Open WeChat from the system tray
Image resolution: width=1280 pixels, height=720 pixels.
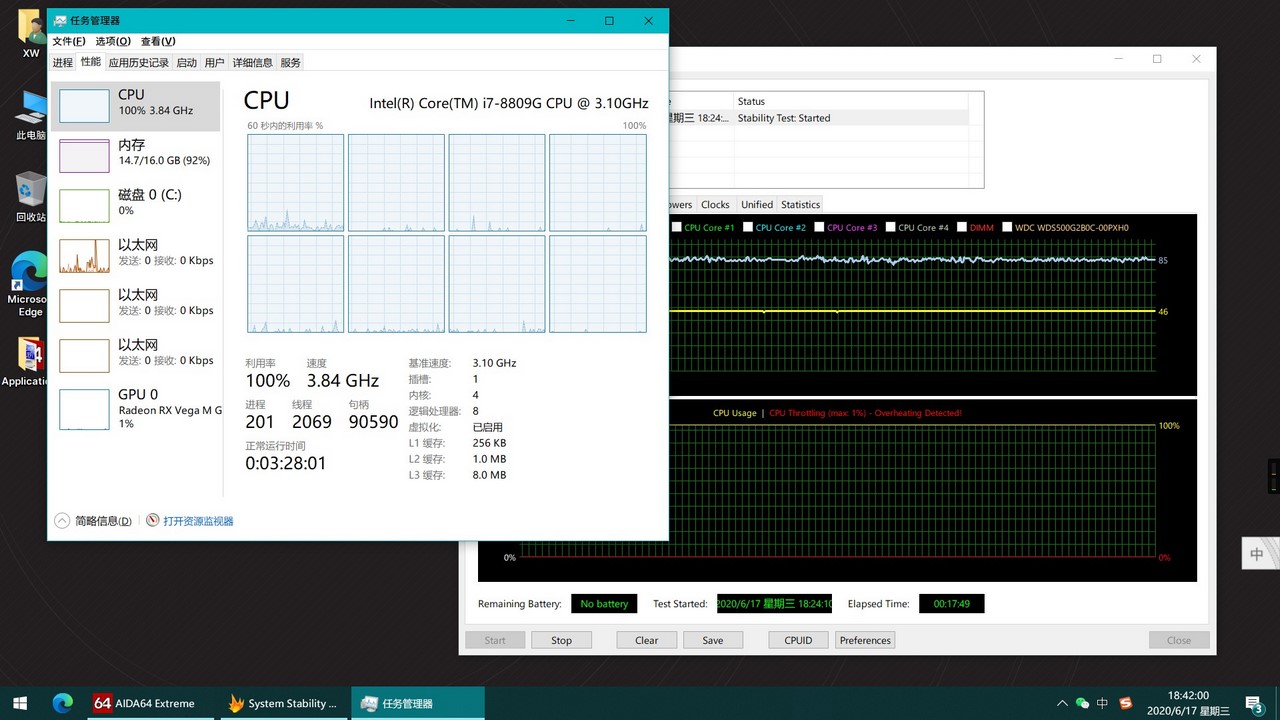coord(1082,703)
